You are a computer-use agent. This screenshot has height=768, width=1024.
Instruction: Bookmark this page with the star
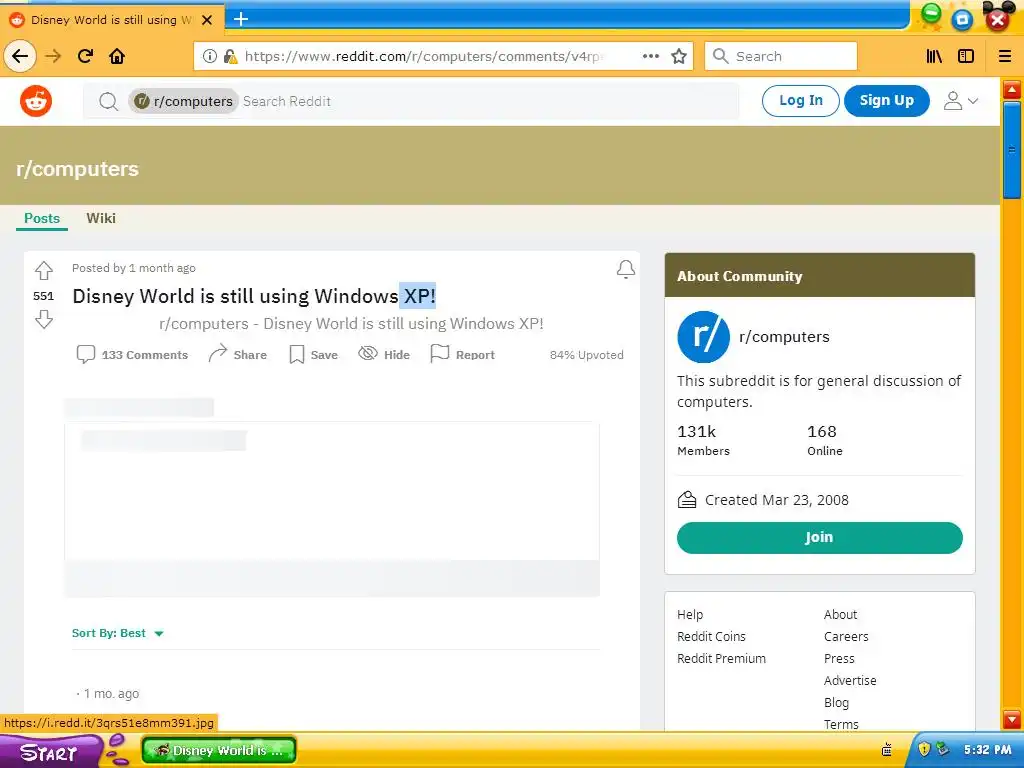pos(679,56)
